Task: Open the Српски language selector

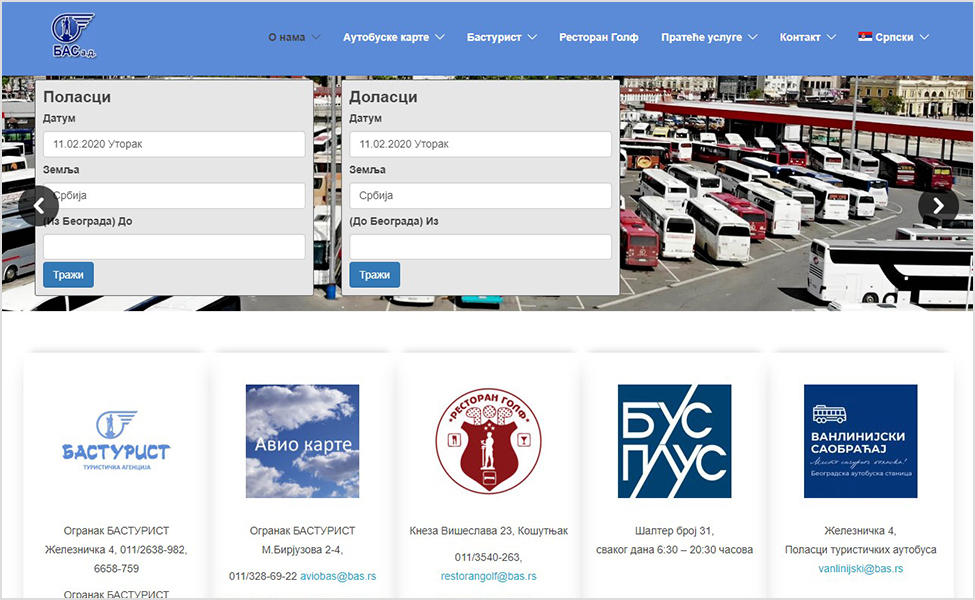Action: (x=893, y=37)
